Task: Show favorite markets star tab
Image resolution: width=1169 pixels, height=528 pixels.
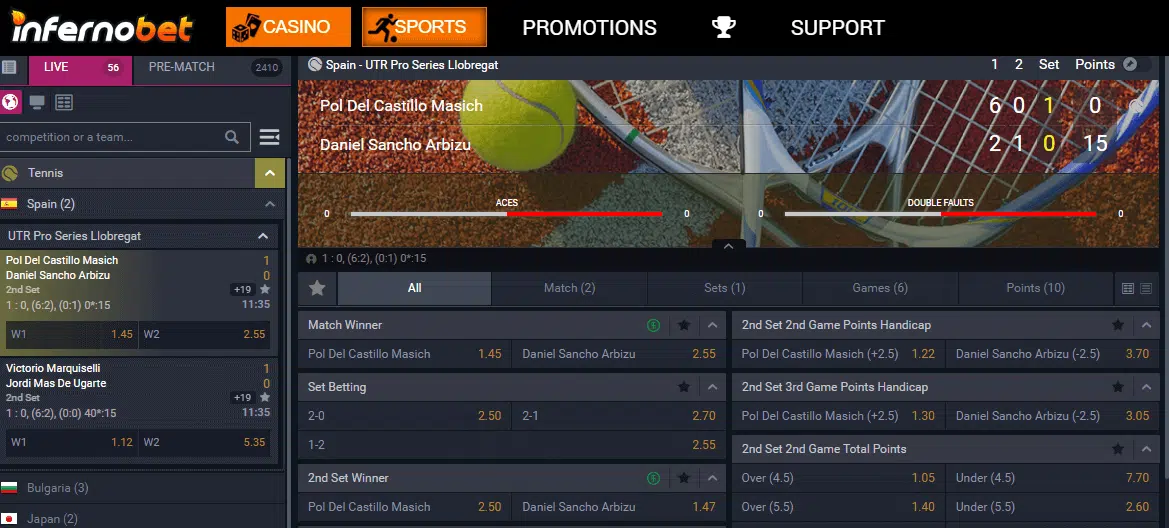Action: pyautogui.click(x=318, y=288)
